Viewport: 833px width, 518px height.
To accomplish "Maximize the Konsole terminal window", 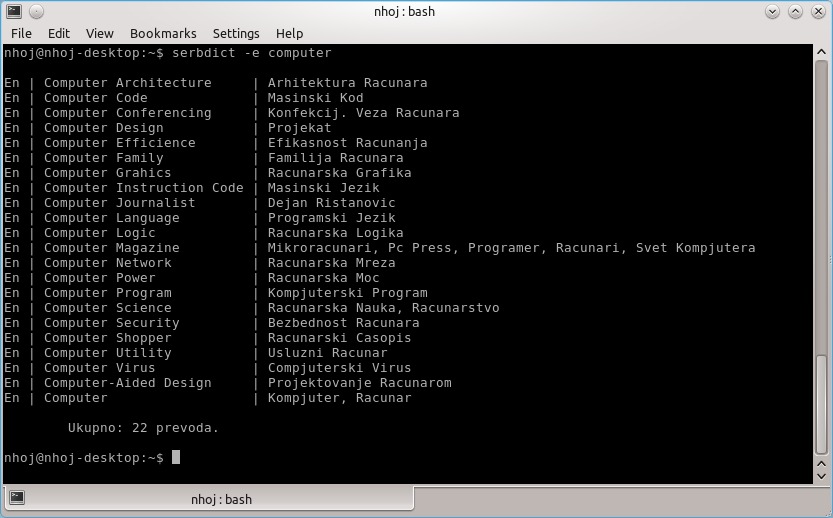I will click(x=797, y=11).
